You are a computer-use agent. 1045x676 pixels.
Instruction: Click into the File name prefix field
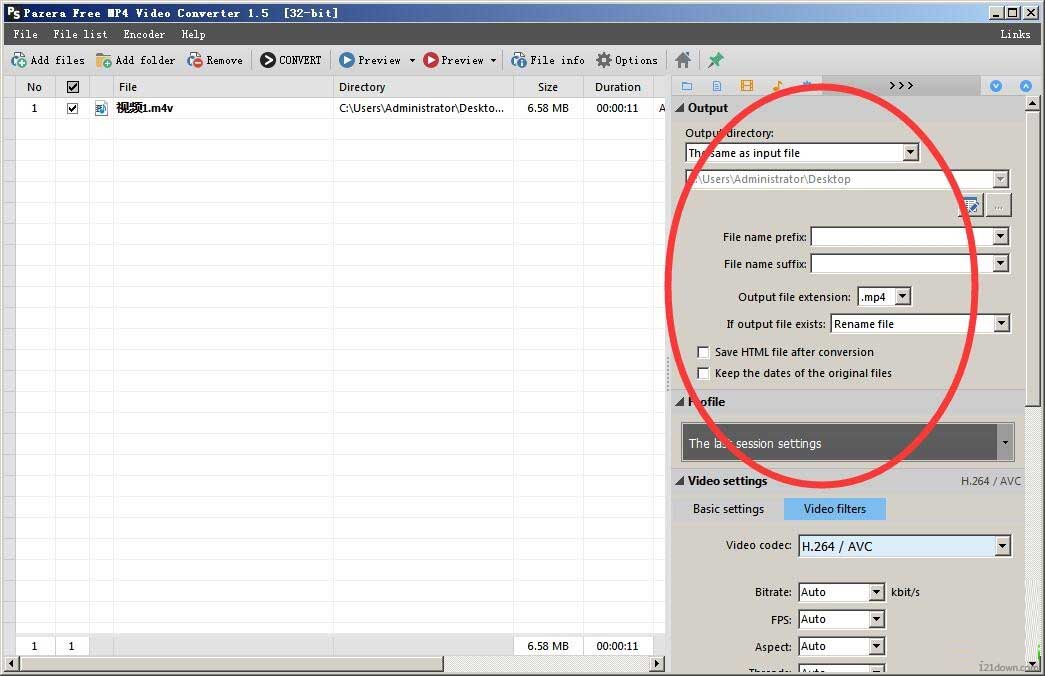pos(902,237)
